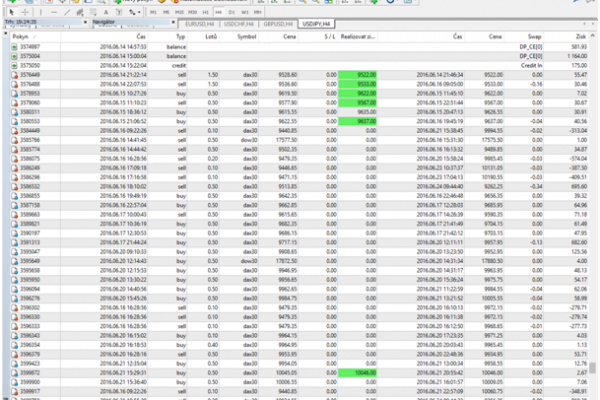Sort the table by Pokyn column
The width and height of the screenshot is (600, 400).
(35, 37)
